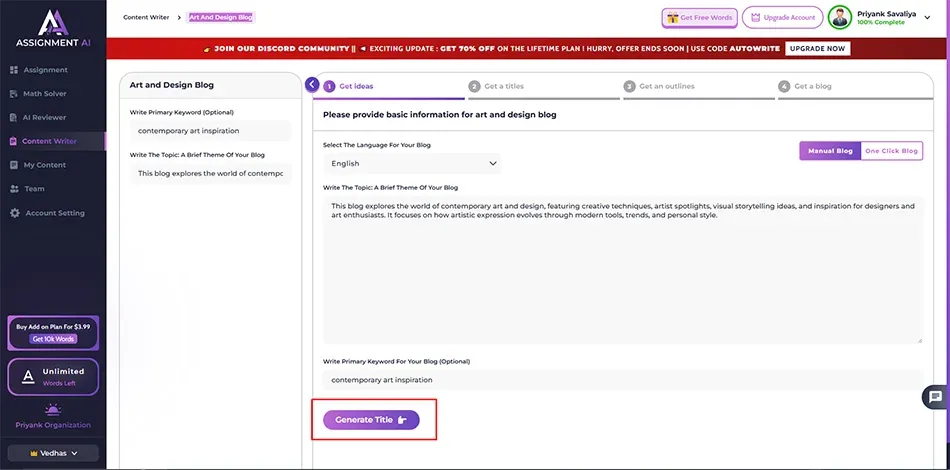Click Get Free Words button
This screenshot has width=950, height=470.
point(699,18)
